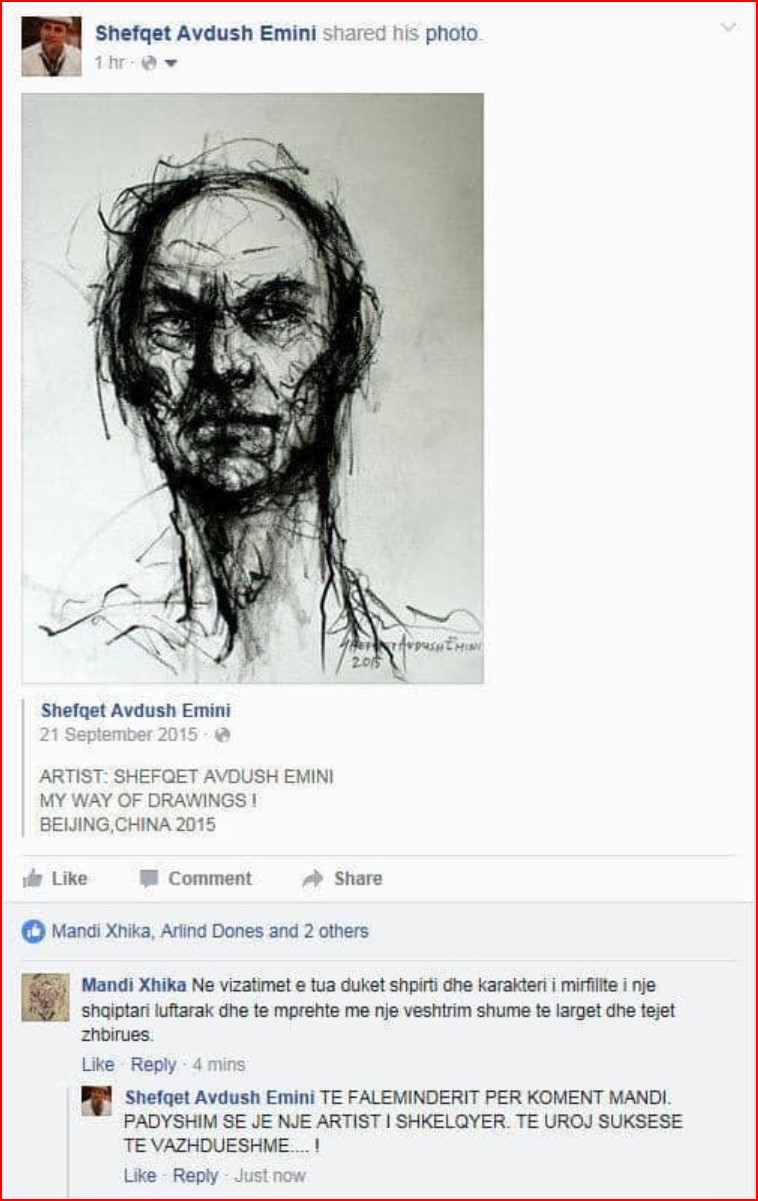This screenshot has width=758, height=1201.
Task: Click the Comment speech bubble icon
Action: 149,879
